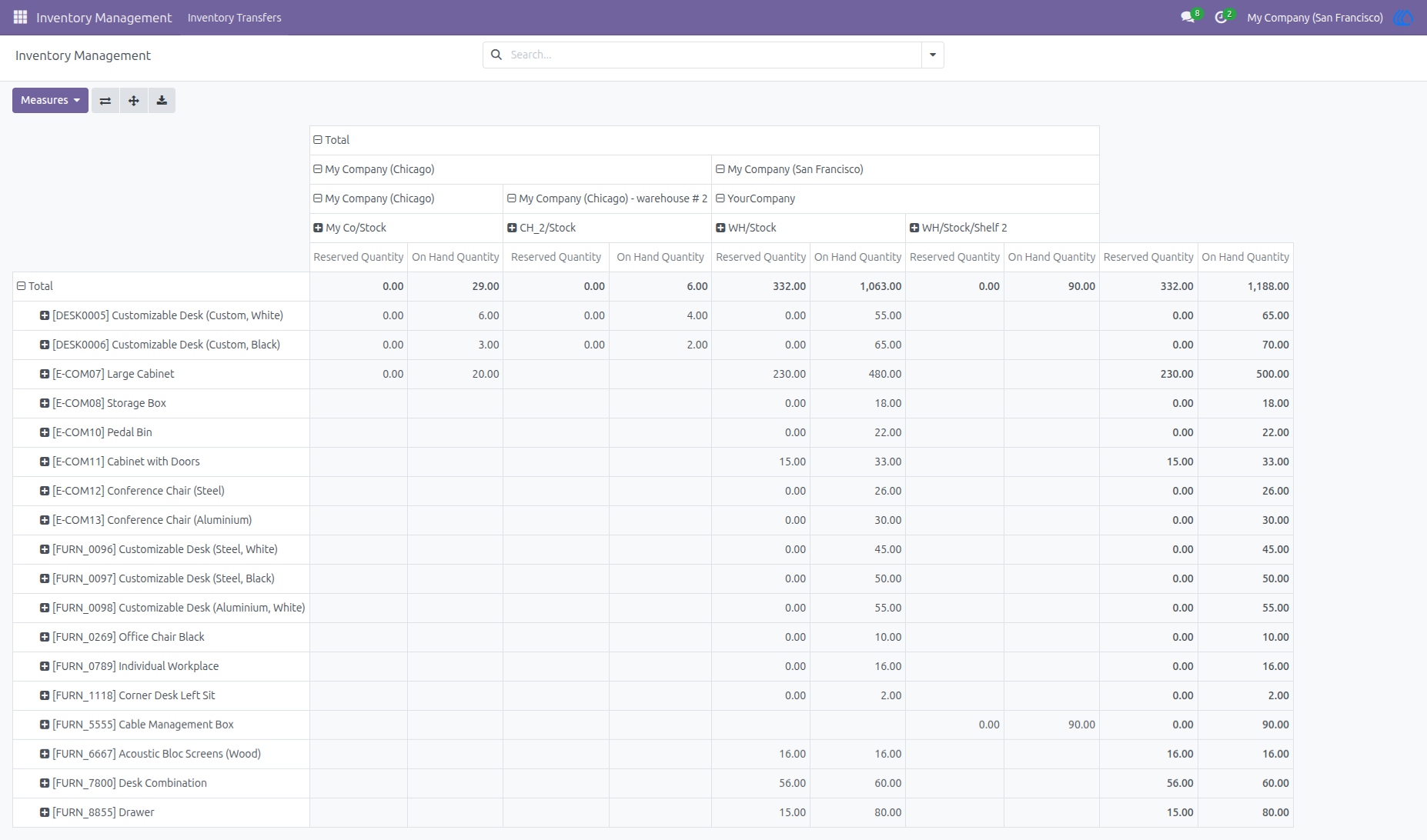Focus the Search input field

(x=712, y=55)
